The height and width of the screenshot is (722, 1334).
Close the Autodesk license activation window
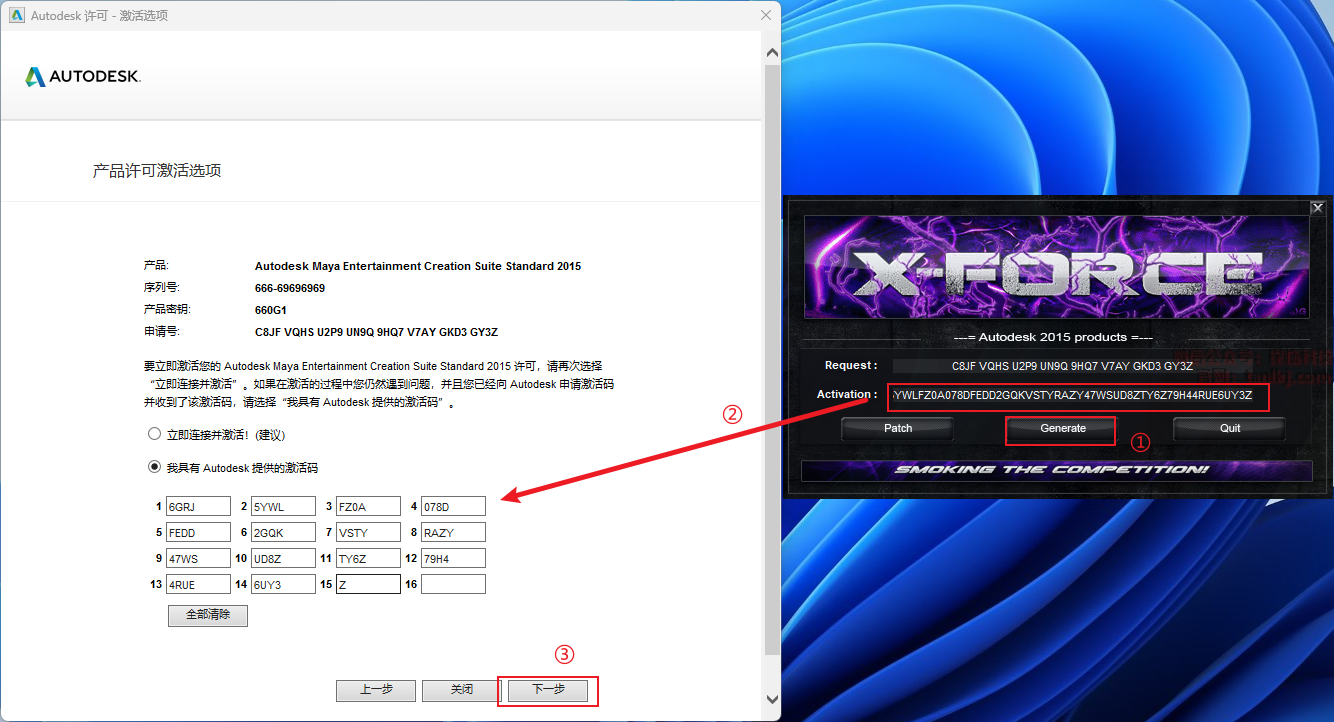tap(766, 15)
